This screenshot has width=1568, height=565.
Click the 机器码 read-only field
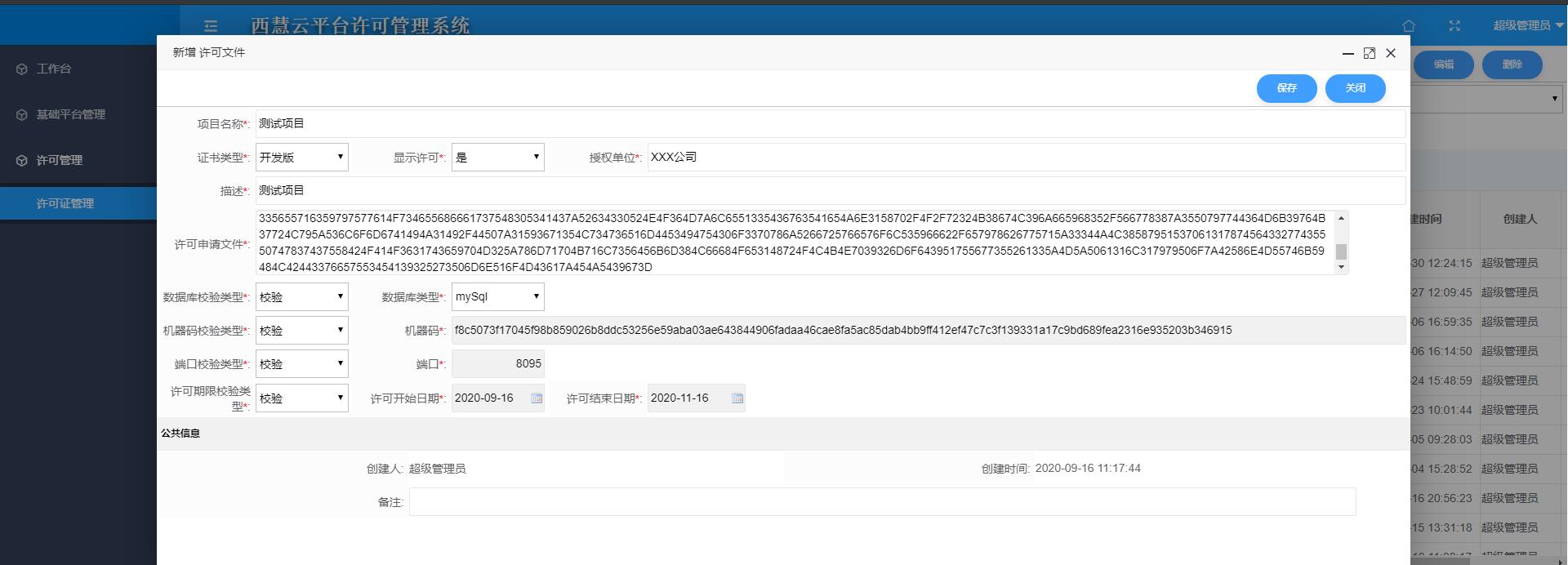tap(929, 330)
